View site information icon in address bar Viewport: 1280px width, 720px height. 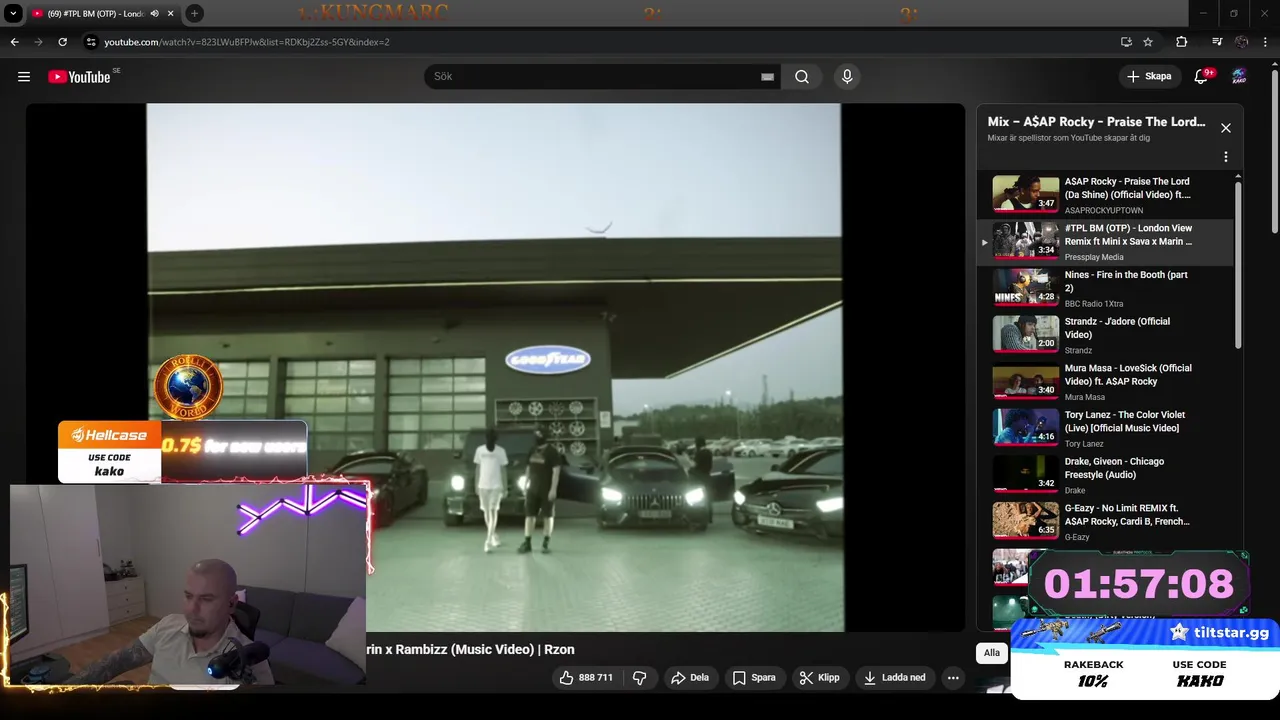pyautogui.click(x=91, y=42)
